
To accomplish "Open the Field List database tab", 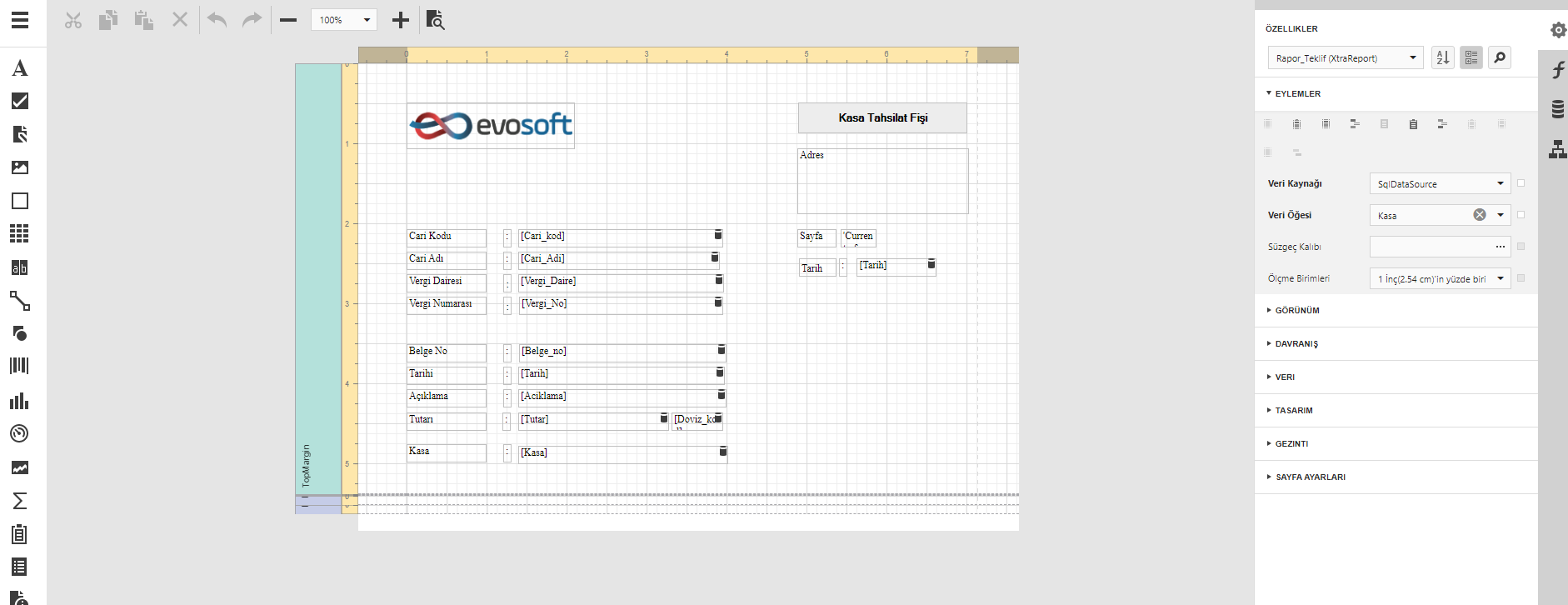I will point(1557,109).
